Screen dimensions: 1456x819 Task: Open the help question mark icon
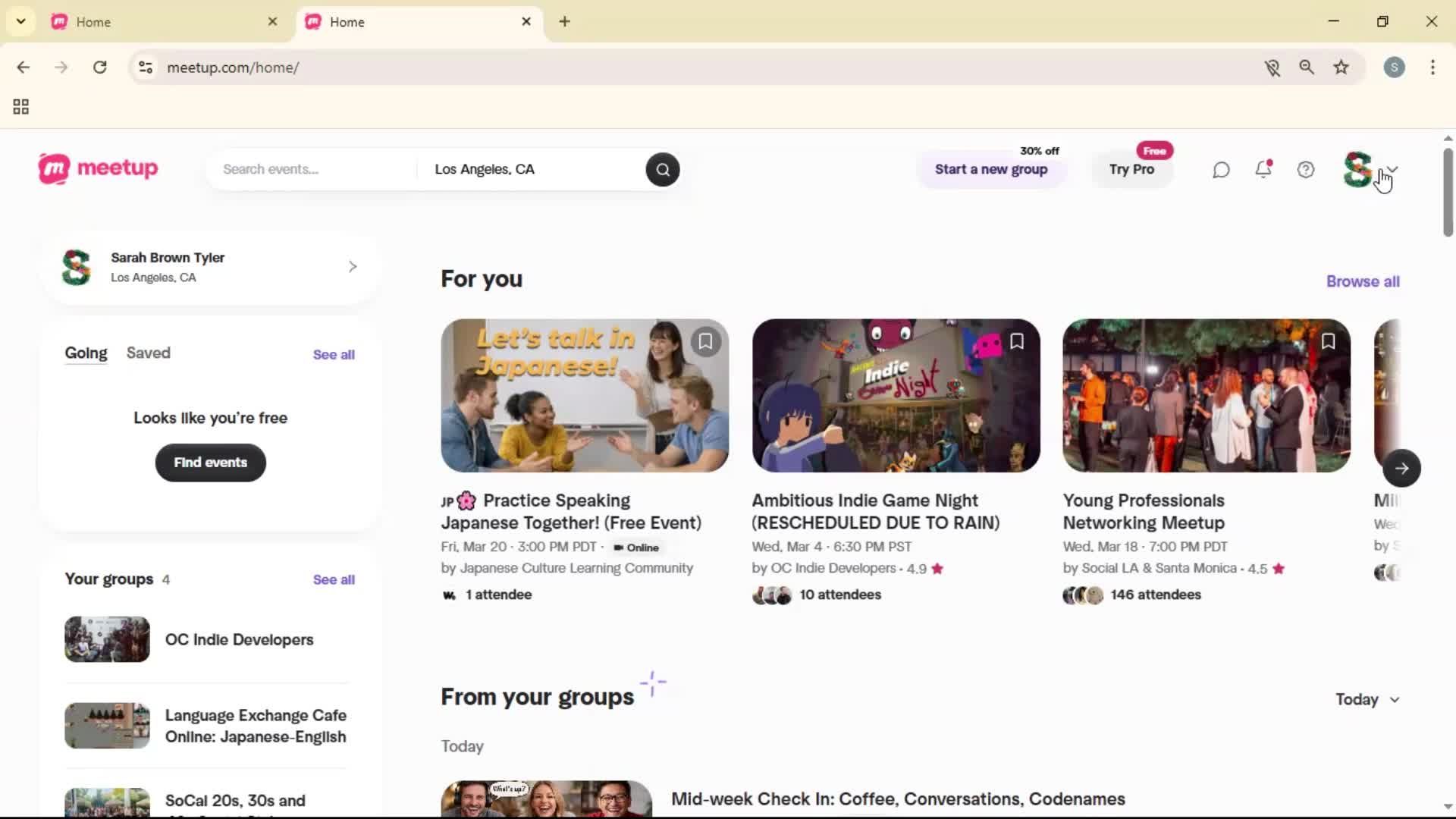1305,169
